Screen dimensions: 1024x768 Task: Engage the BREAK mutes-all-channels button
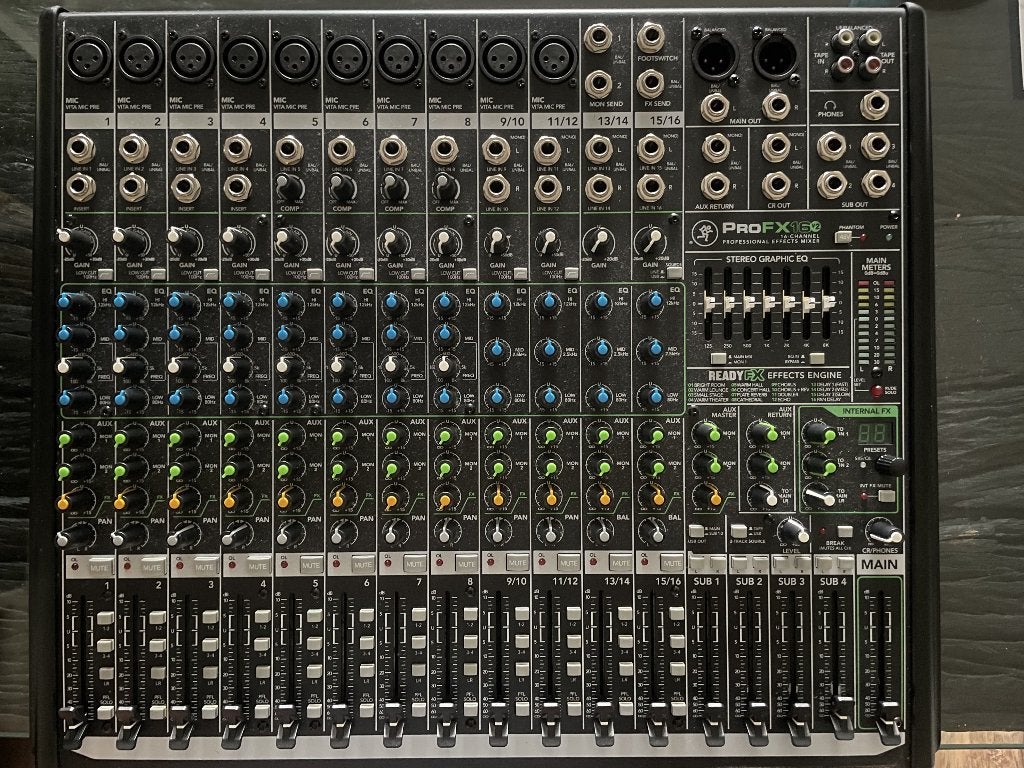[845, 531]
